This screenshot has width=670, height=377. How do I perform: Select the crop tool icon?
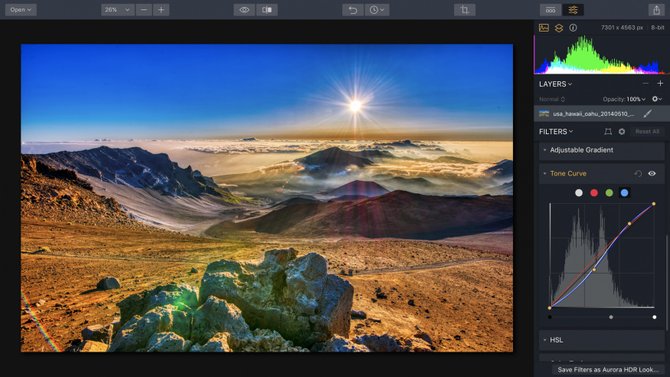click(465, 10)
